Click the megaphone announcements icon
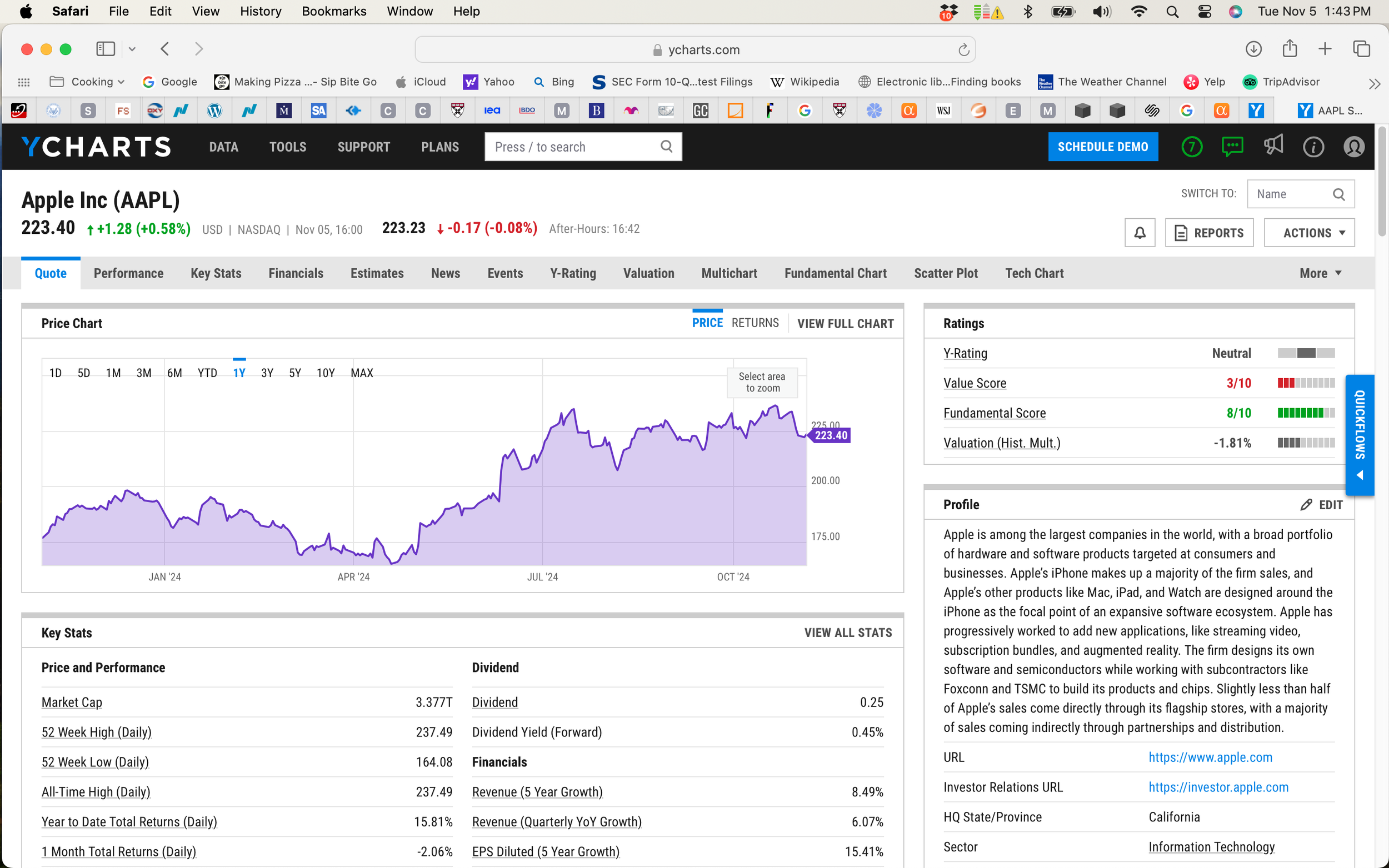The height and width of the screenshot is (868, 1389). point(1273,146)
